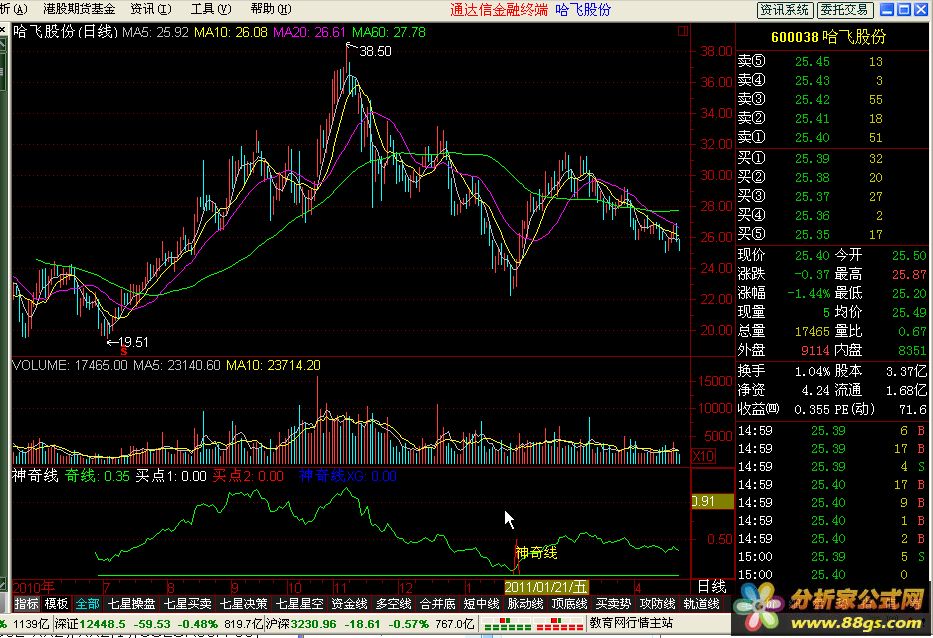Image resolution: width=933 pixels, height=638 pixels.
Task: Switch to the 七星星空 indicator
Action: [299, 603]
